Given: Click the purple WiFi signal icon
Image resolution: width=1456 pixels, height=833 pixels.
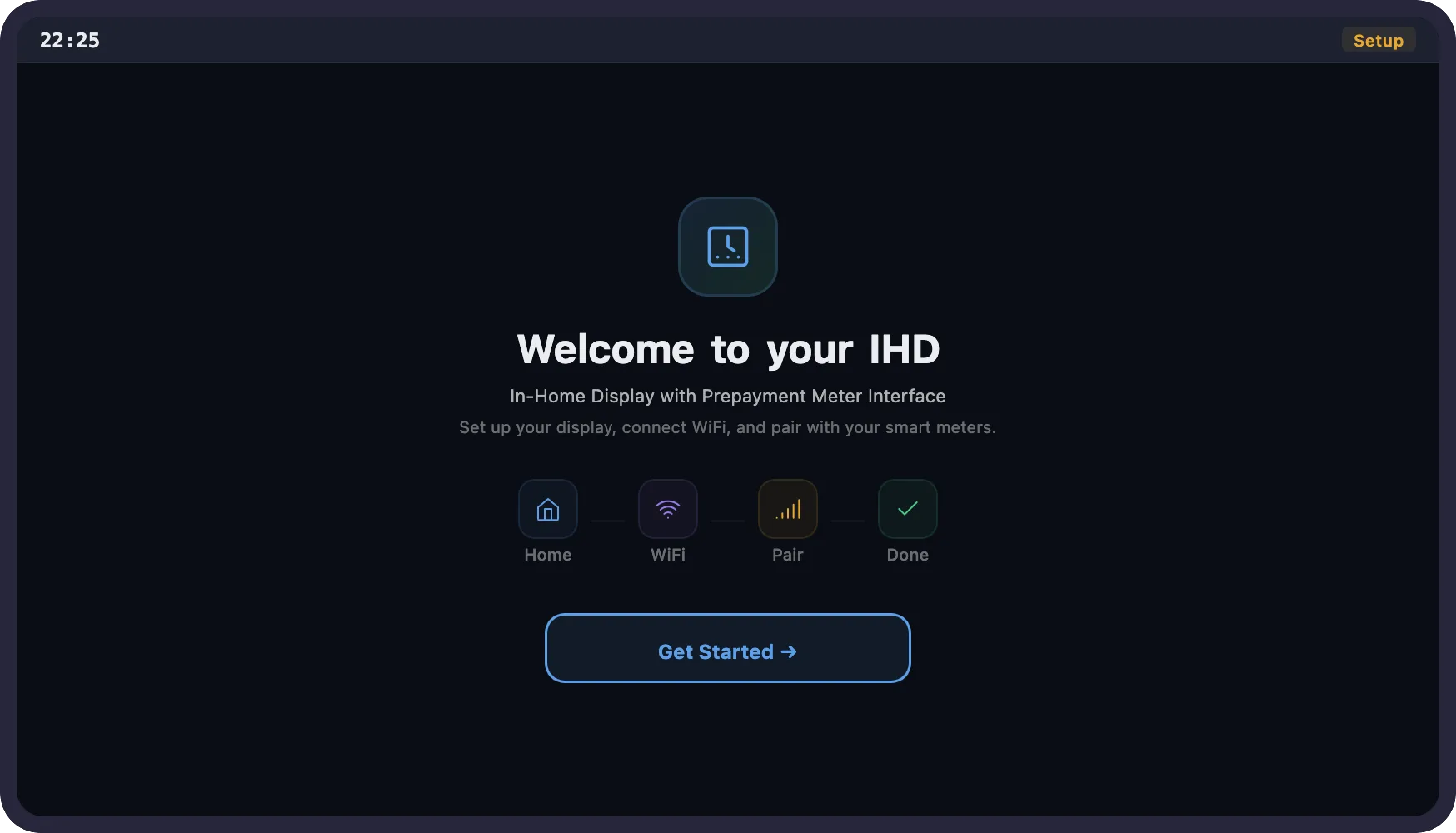Looking at the screenshot, I should (x=667, y=509).
